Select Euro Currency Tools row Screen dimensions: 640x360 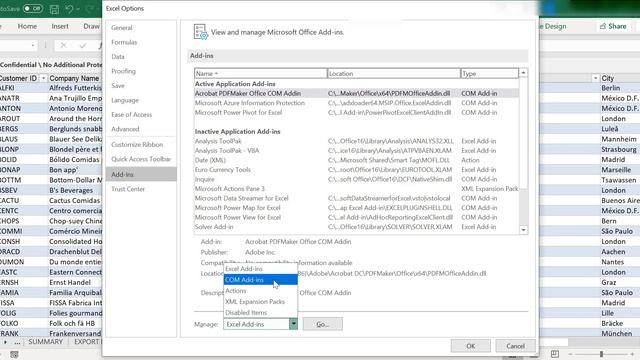(x=356, y=169)
